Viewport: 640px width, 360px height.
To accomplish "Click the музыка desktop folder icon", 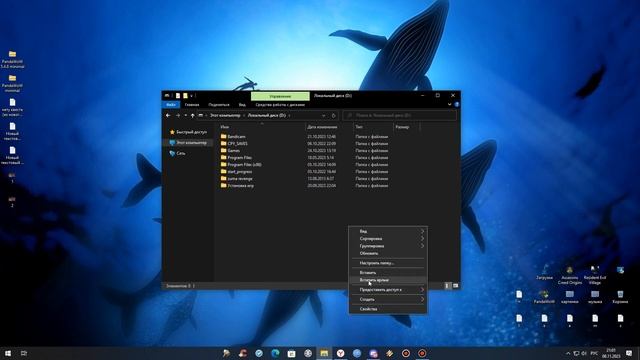I will tap(595, 297).
